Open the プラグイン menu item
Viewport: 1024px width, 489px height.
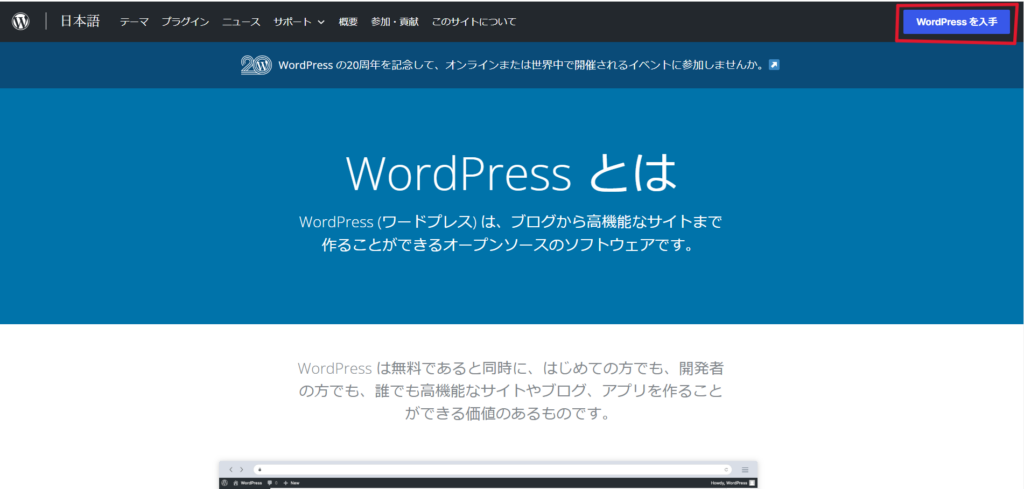185,22
